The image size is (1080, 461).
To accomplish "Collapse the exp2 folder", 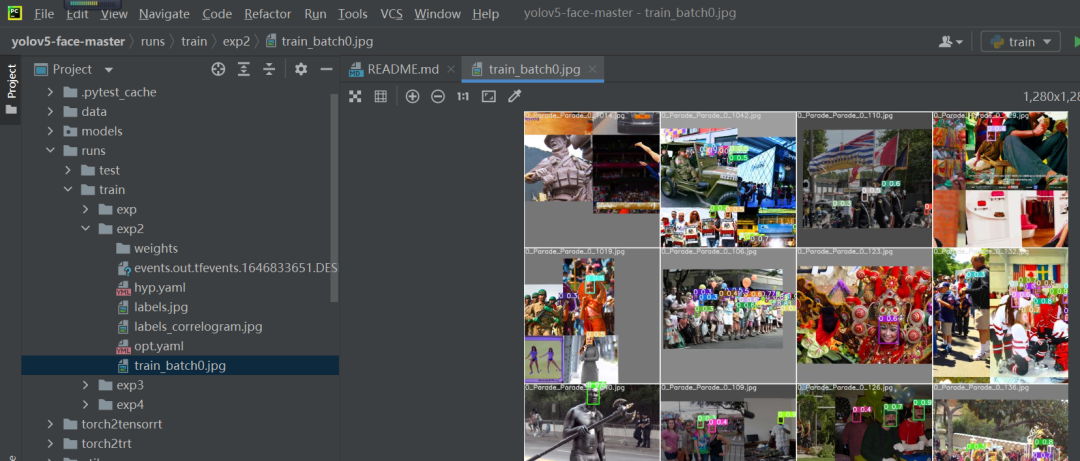I will (x=85, y=229).
